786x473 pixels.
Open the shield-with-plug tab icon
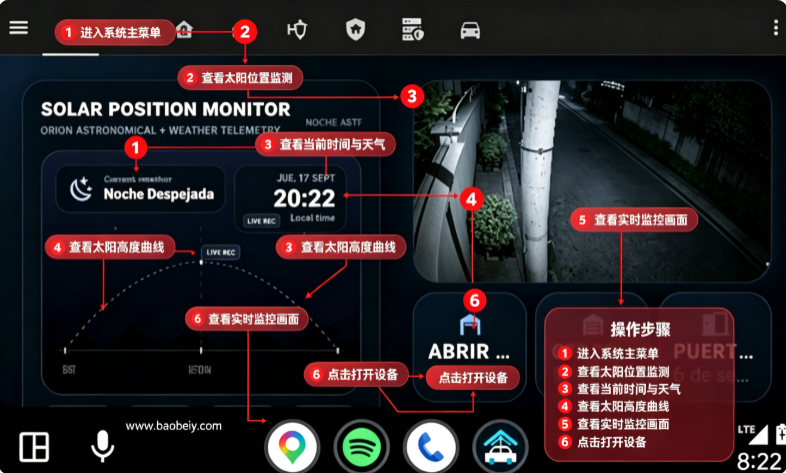(x=297, y=30)
